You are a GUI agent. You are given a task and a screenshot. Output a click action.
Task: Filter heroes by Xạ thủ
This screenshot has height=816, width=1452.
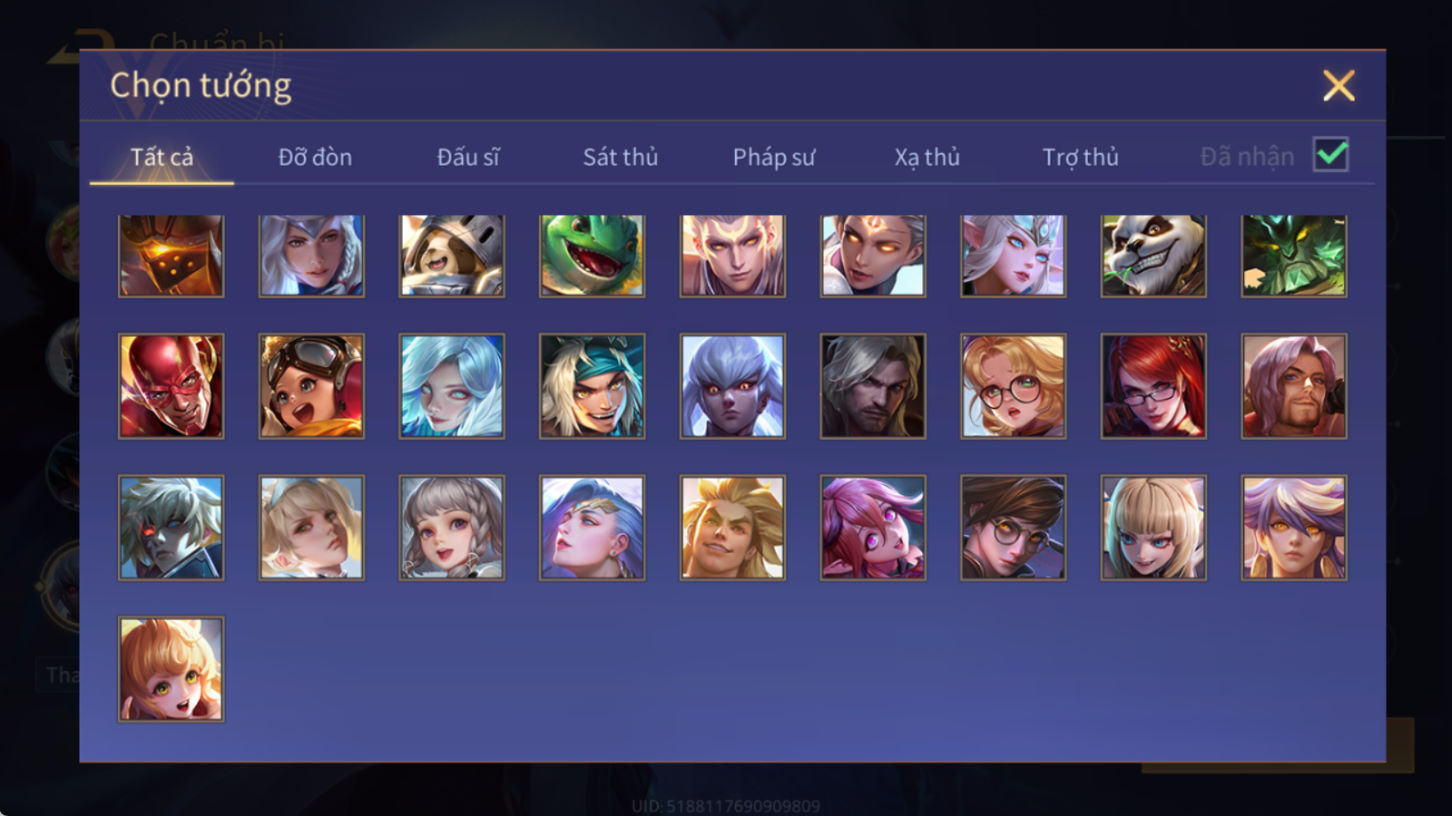click(x=927, y=157)
